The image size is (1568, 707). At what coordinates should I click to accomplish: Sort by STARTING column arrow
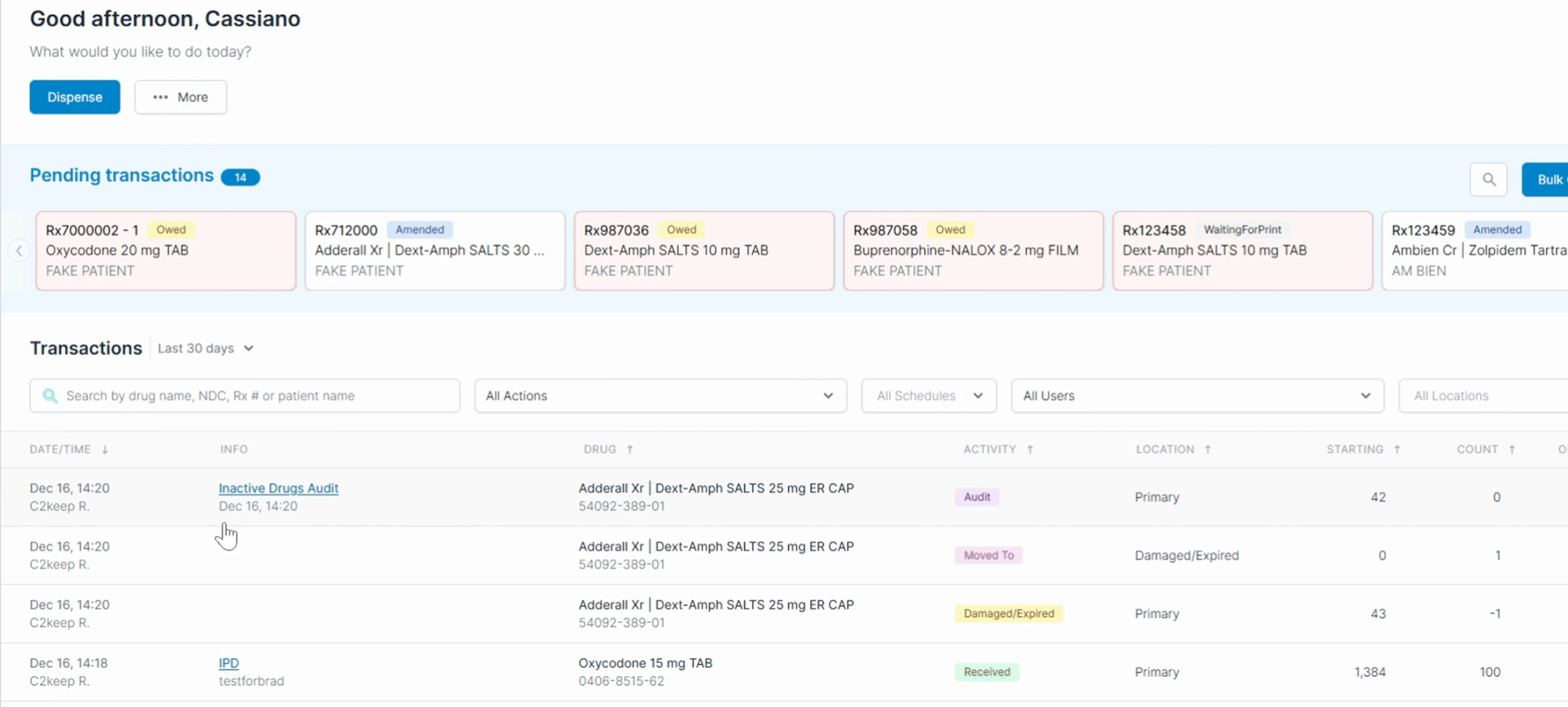coord(1397,450)
